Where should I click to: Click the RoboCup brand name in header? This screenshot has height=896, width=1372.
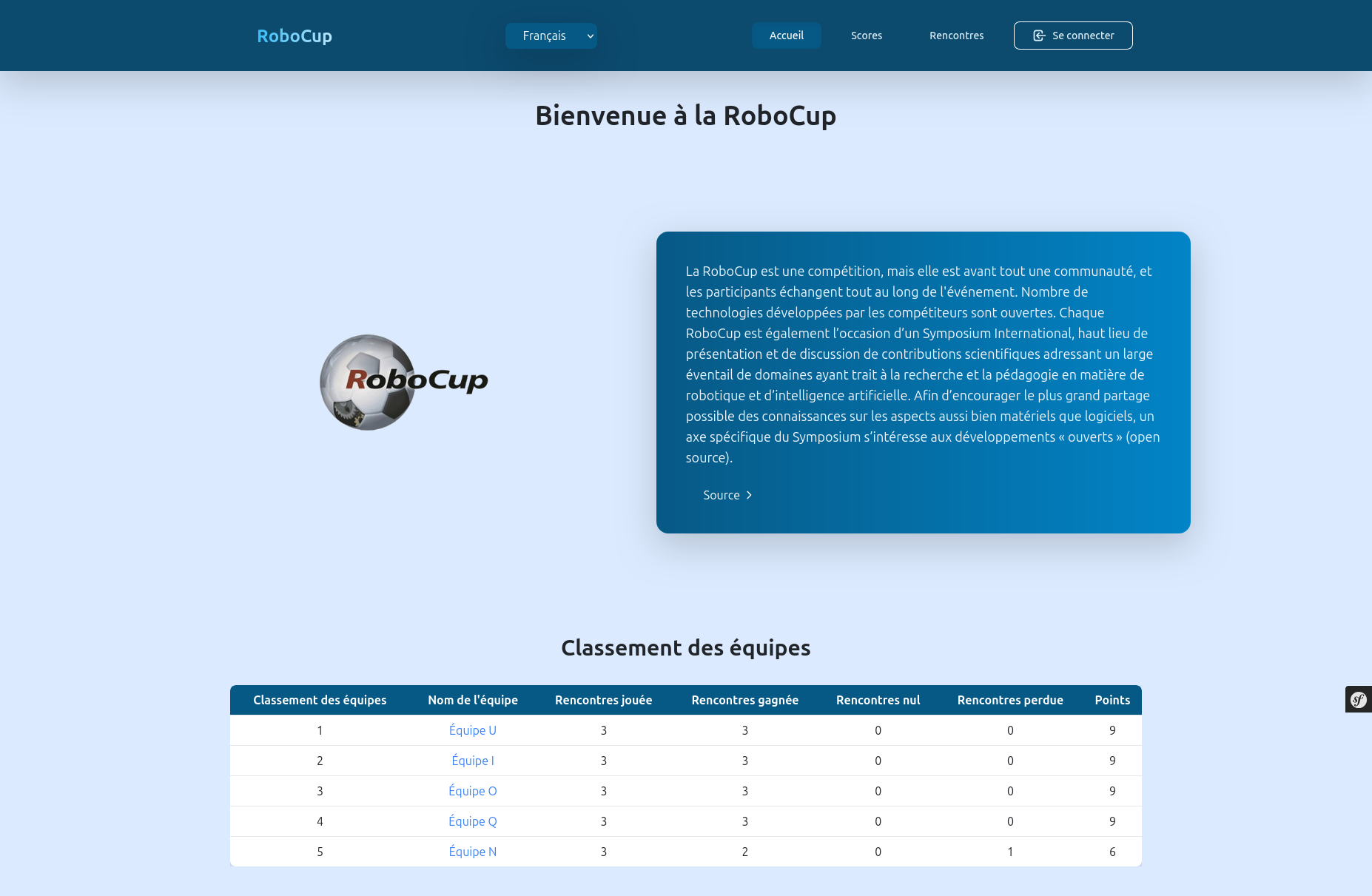tap(294, 36)
